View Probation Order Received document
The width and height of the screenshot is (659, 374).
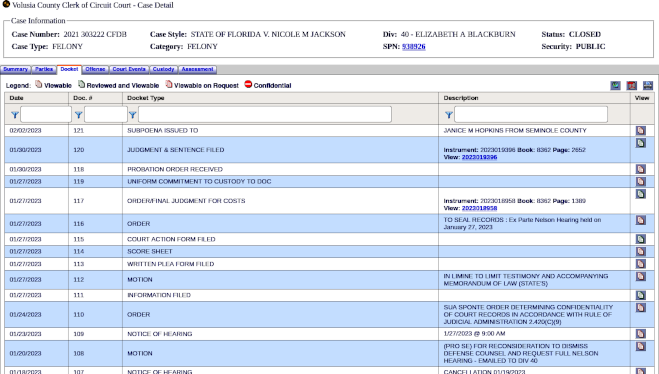pyautogui.click(x=641, y=169)
